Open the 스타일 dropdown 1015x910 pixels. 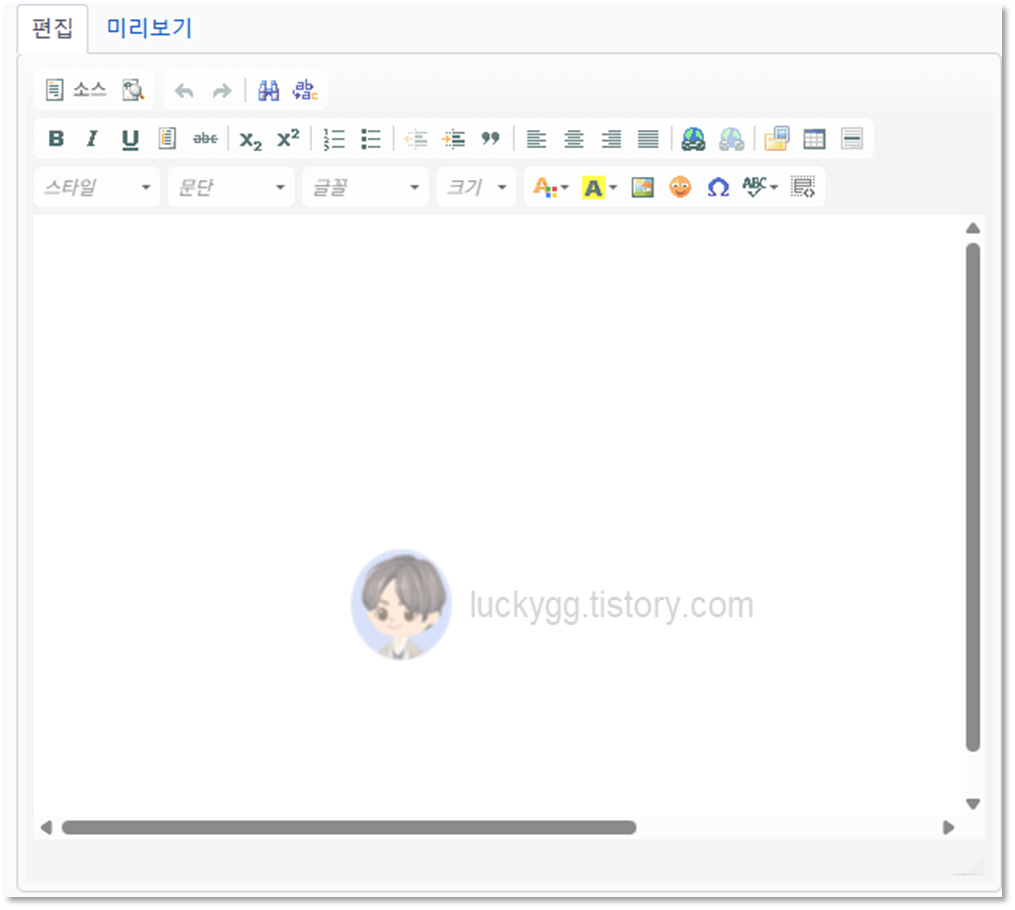(96, 187)
